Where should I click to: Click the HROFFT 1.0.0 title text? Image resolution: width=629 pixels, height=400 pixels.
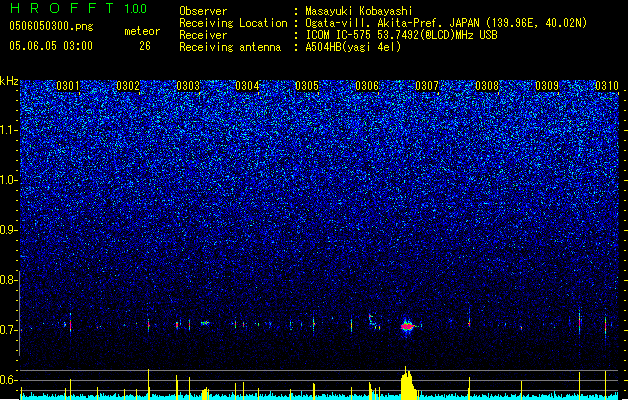coord(79,8)
